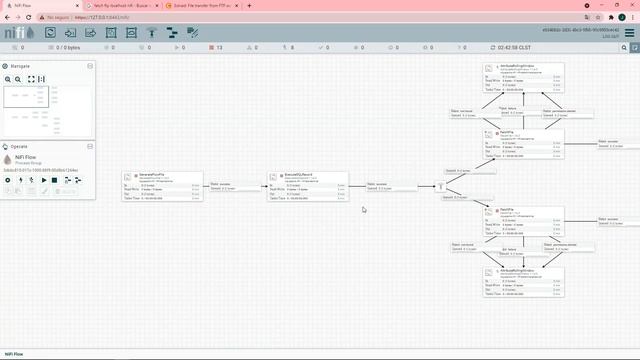Image resolution: width=640 pixels, height=360 pixels.
Task: Open a new browser tab
Action: (249, 6)
